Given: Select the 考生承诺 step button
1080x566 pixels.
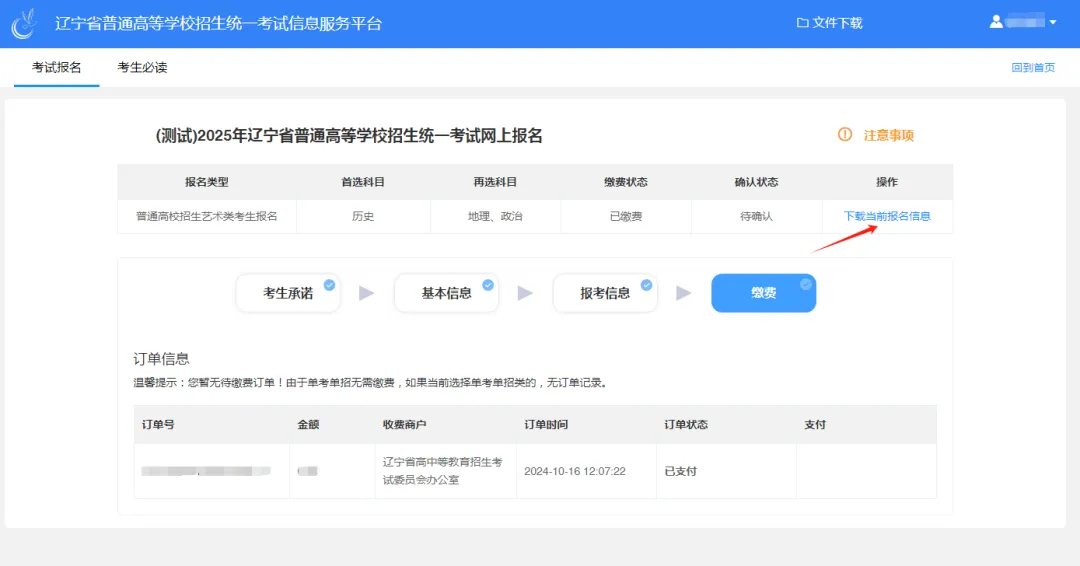Looking at the screenshot, I should tap(288, 293).
